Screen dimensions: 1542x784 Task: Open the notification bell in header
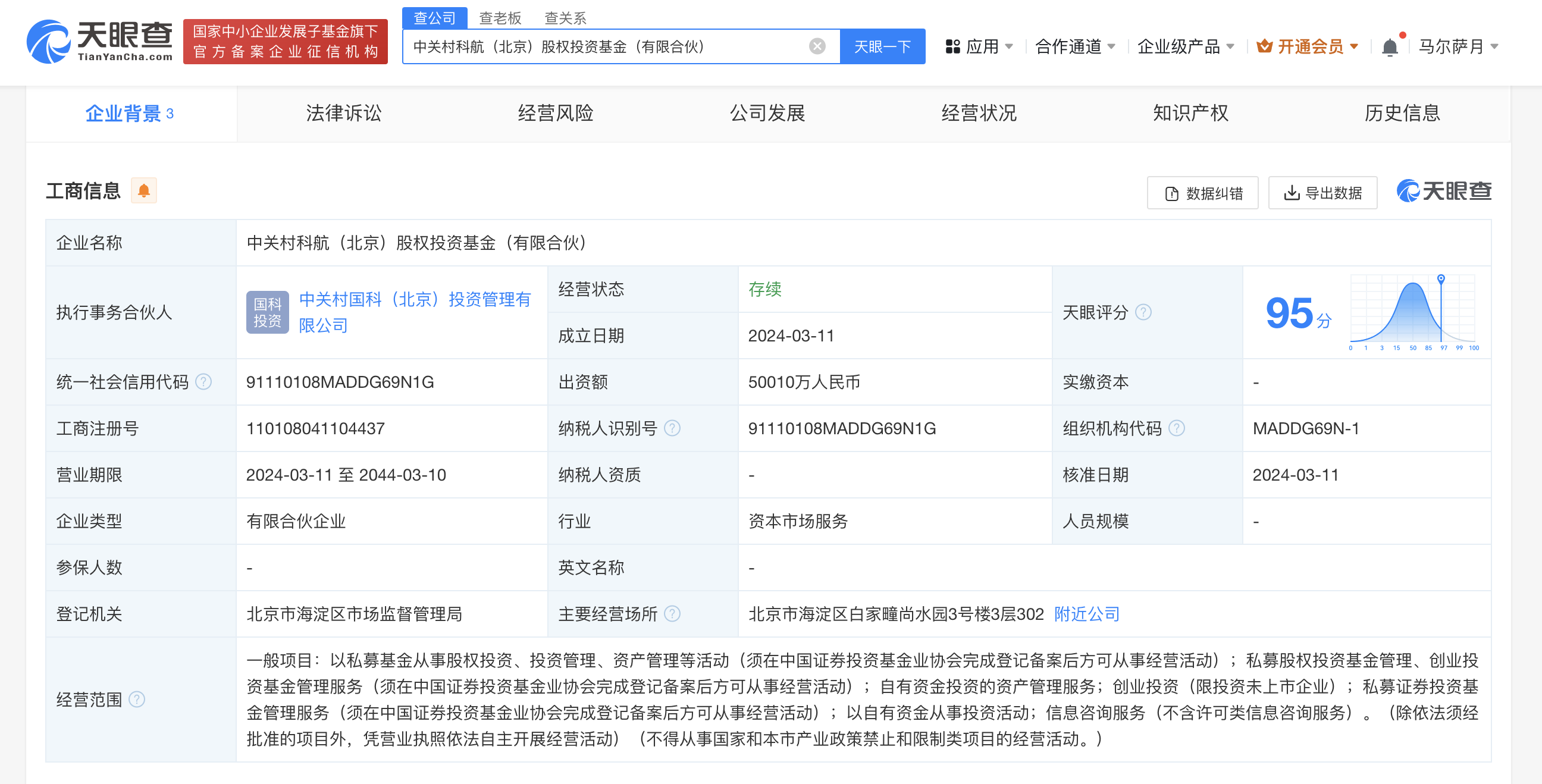(x=1389, y=46)
